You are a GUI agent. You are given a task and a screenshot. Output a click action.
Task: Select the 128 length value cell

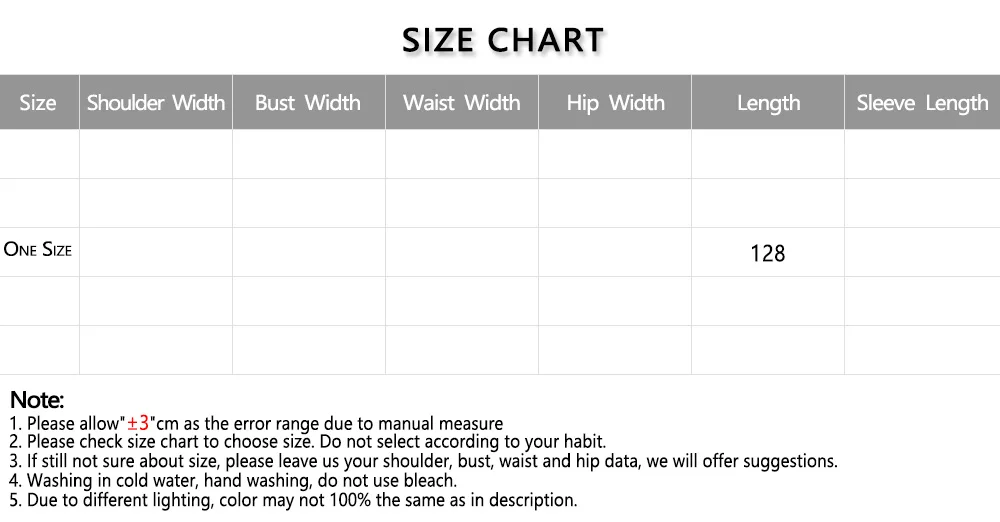point(768,254)
